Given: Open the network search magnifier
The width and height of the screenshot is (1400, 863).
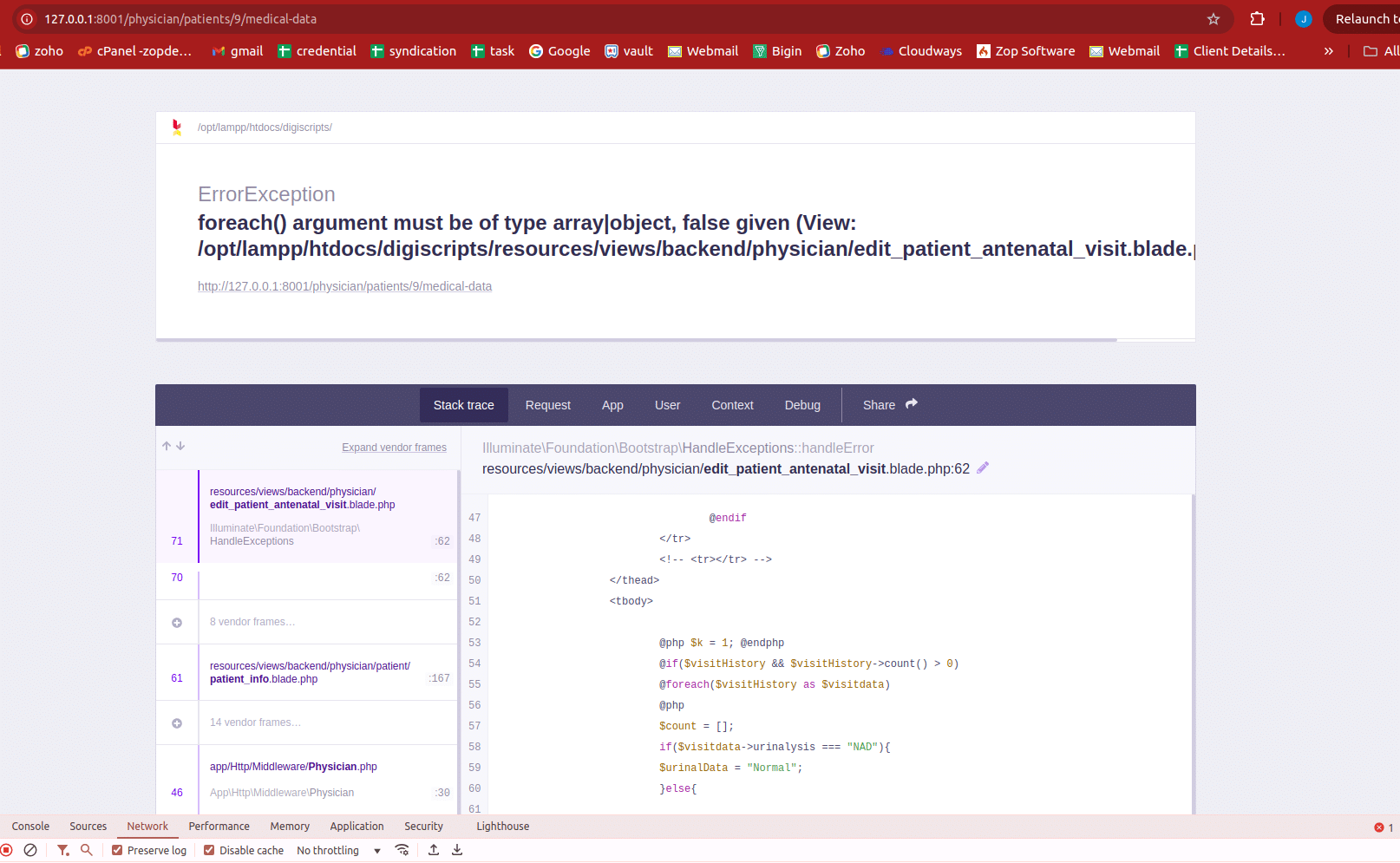Looking at the screenshot, I should (x=87, y=851).
